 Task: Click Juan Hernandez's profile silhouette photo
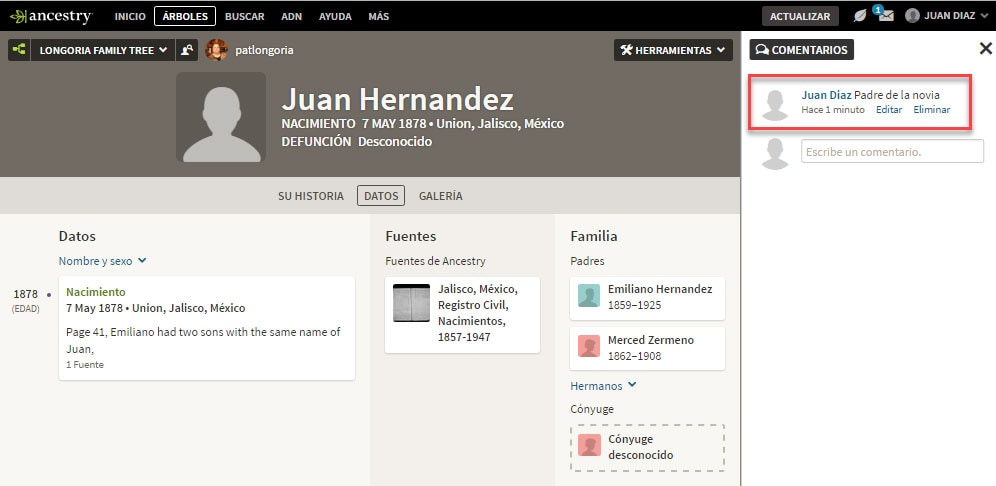(x=221, y=117)
